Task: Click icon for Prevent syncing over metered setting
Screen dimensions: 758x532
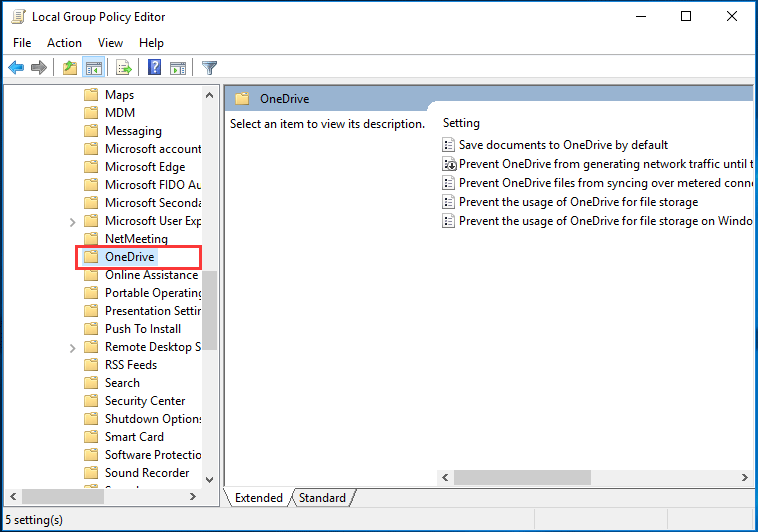Action: pyautogui.click(x=449, y=183)
